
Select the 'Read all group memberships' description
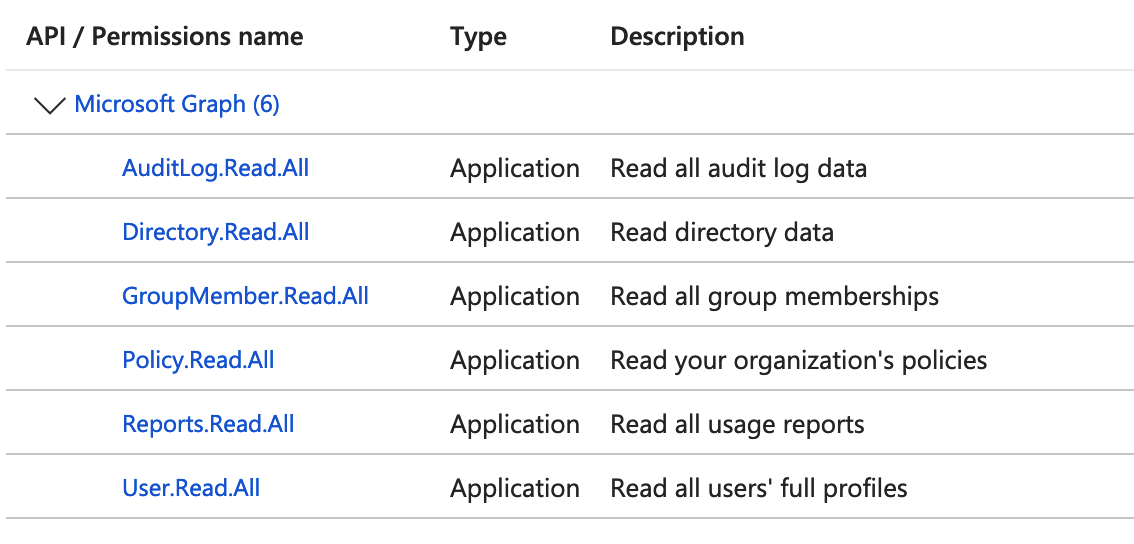pyautogui.click(x=774, y=296)
